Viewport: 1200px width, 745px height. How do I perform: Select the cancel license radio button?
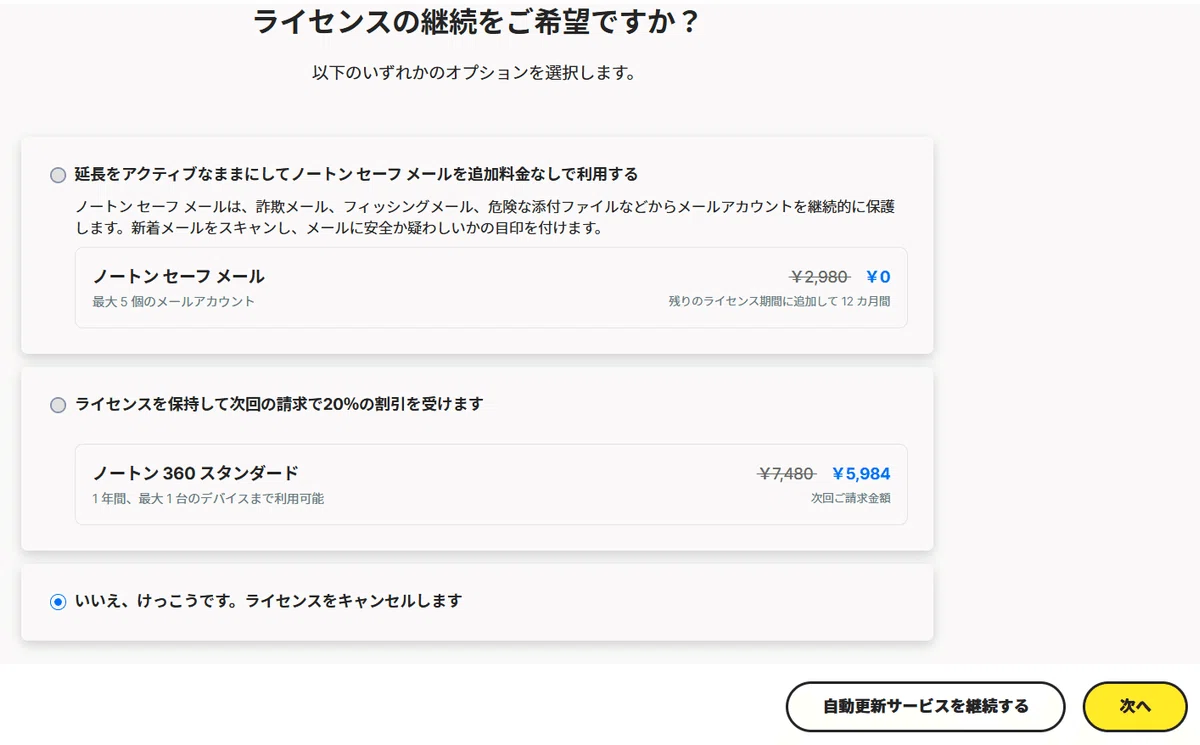58,602
